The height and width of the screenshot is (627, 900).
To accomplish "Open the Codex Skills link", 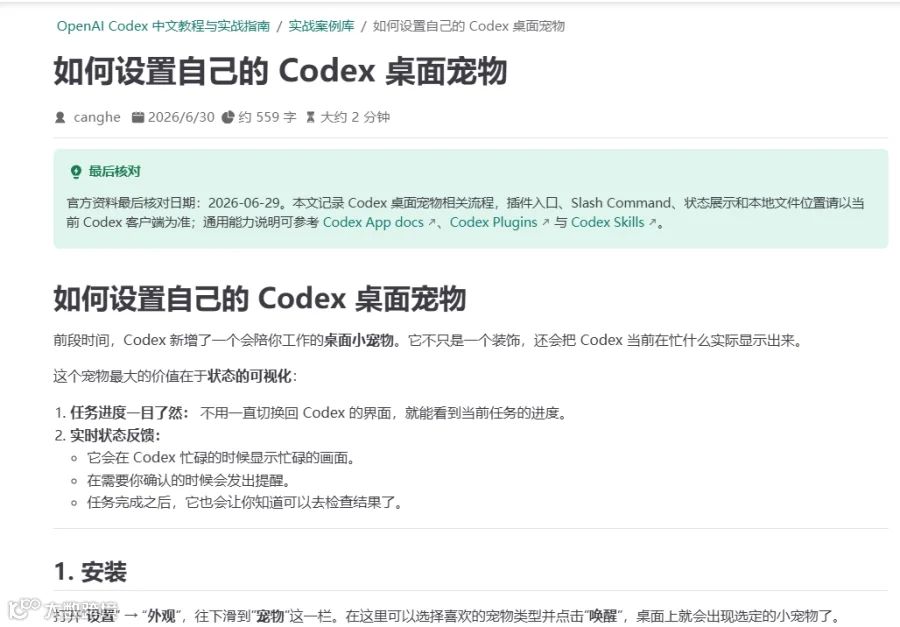I will click(607, 222).
